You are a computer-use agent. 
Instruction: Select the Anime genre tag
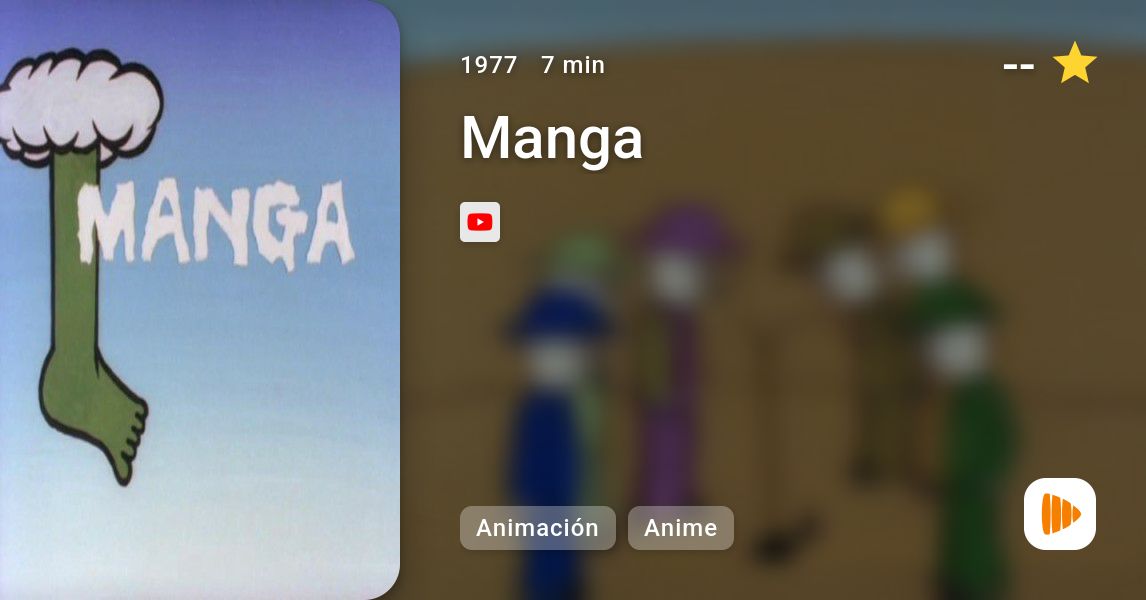click(680, 528)
